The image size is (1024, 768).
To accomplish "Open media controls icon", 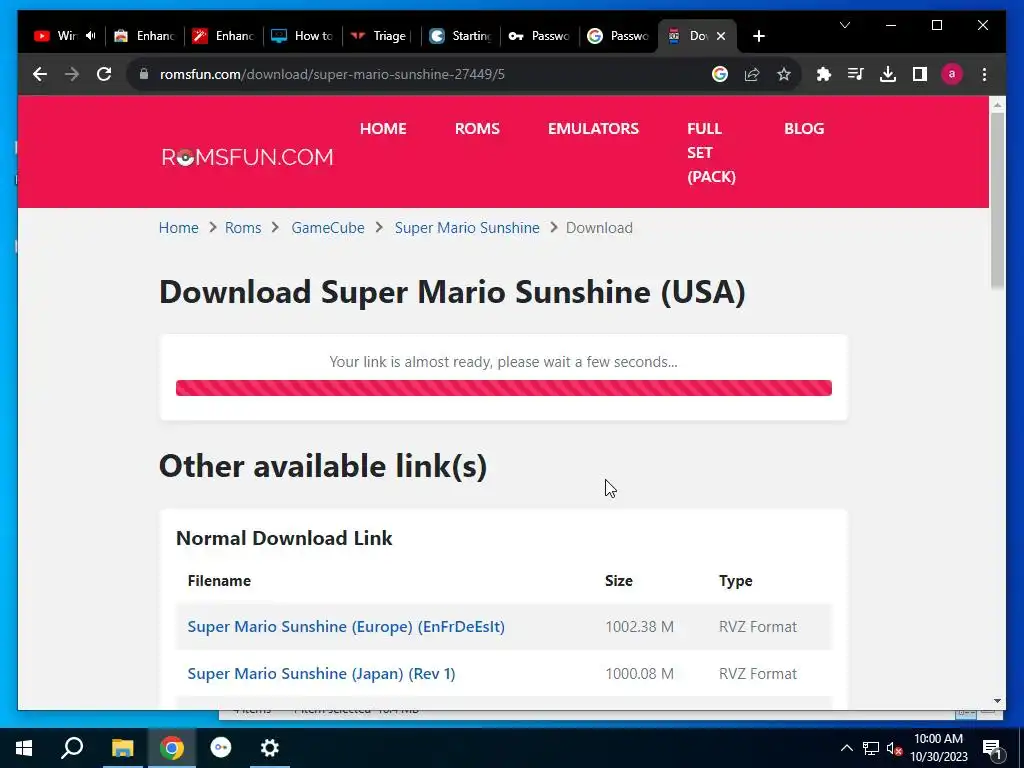I will coord(856,74).
